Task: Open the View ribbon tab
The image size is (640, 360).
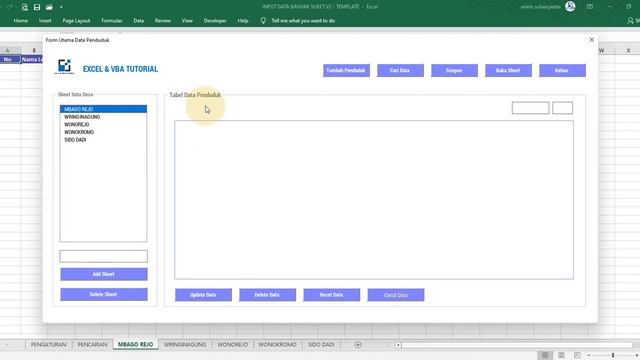Action: point(187,20)
